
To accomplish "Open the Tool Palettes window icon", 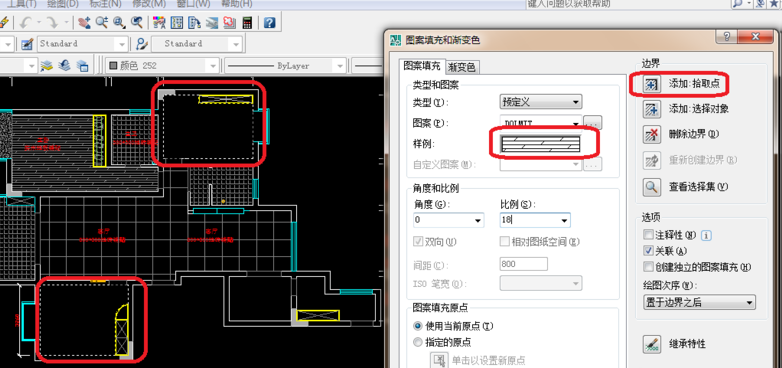I will click(x=194, y=22).
